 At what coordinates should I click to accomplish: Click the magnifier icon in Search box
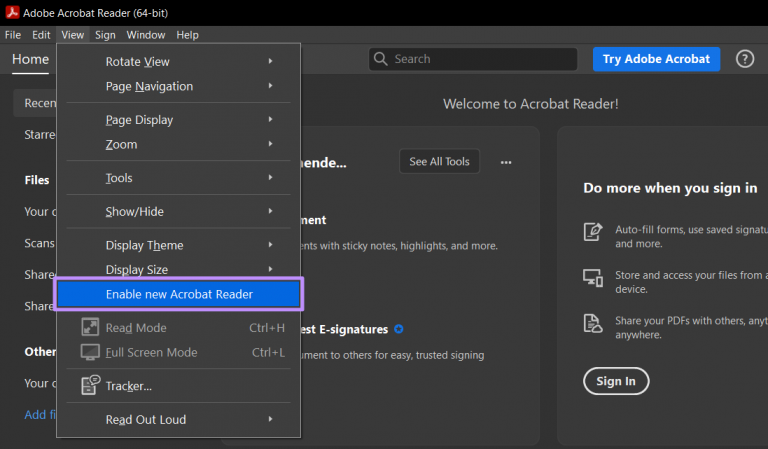[381, 59]
